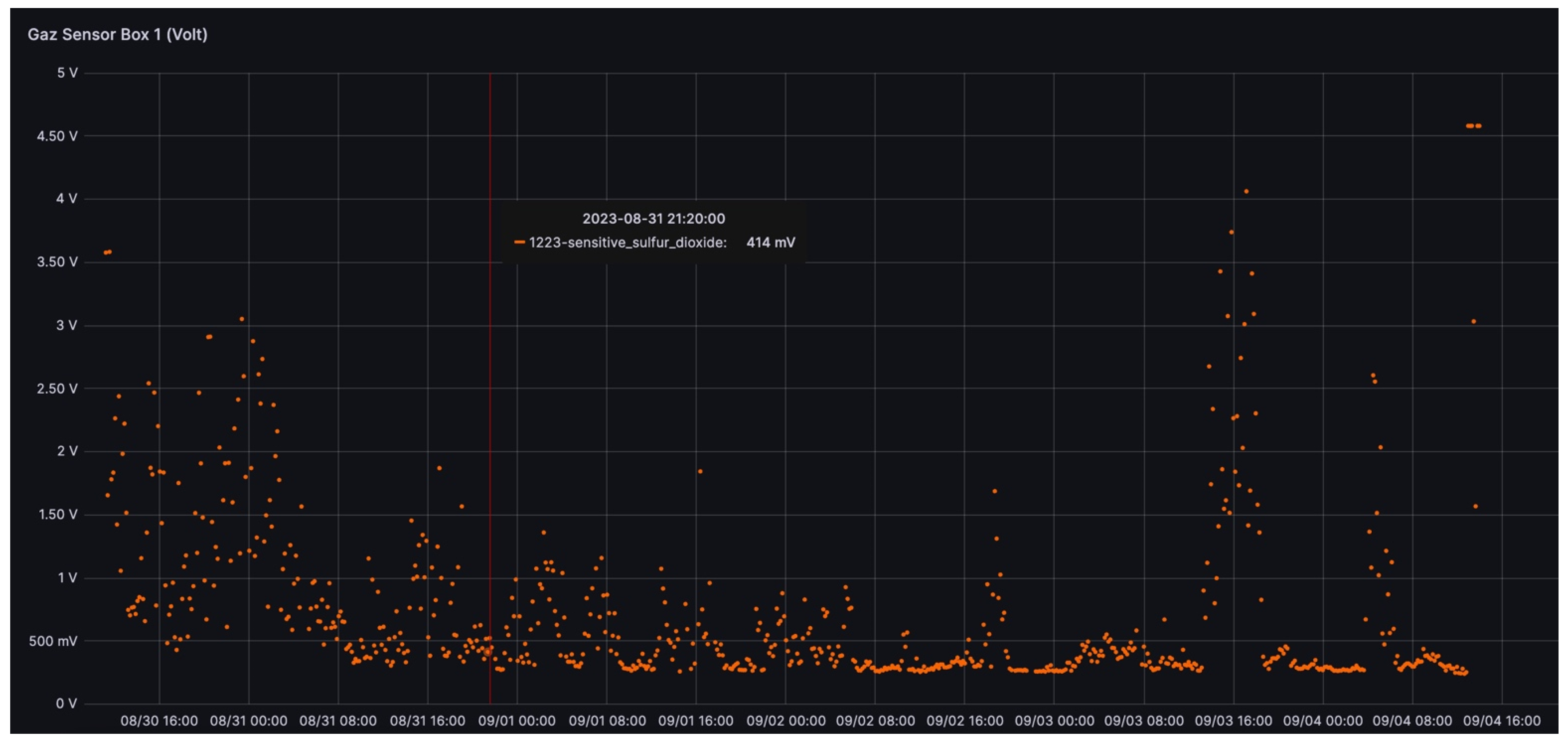Image resolution: width=1568 pixels, height=740 pixels.
Task: Click the 09/04 16:00 x-axis label
Action: pyautogui.click(x=1502, y=721)
